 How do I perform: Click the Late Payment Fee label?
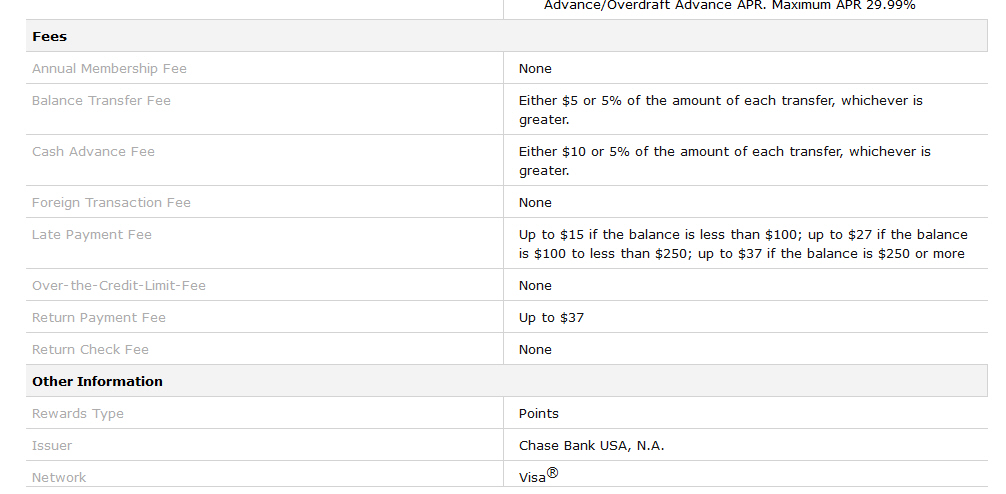point(92,235)
